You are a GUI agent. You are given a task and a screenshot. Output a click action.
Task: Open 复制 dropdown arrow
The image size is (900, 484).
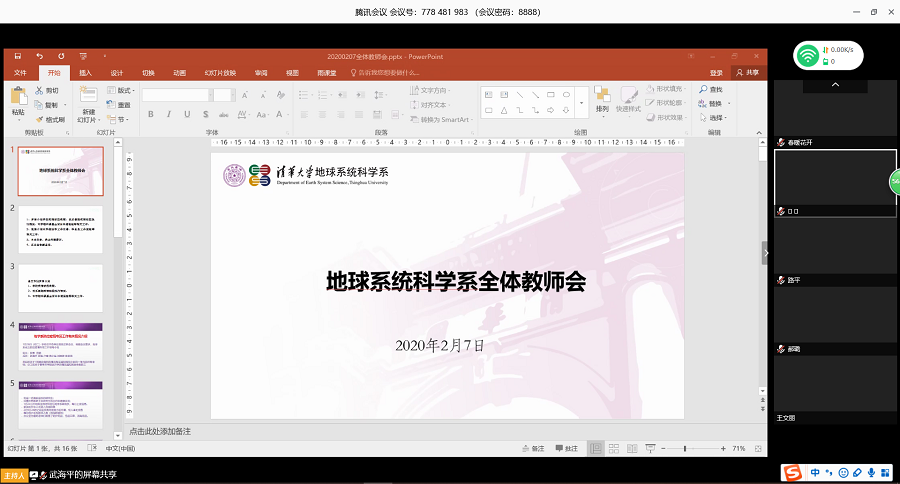point(65,105)
